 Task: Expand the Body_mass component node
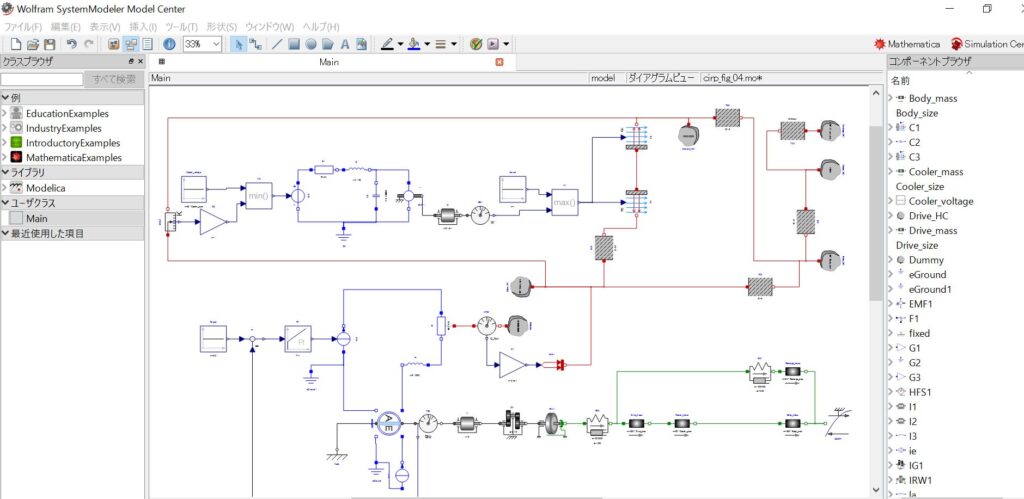[890, 98]
